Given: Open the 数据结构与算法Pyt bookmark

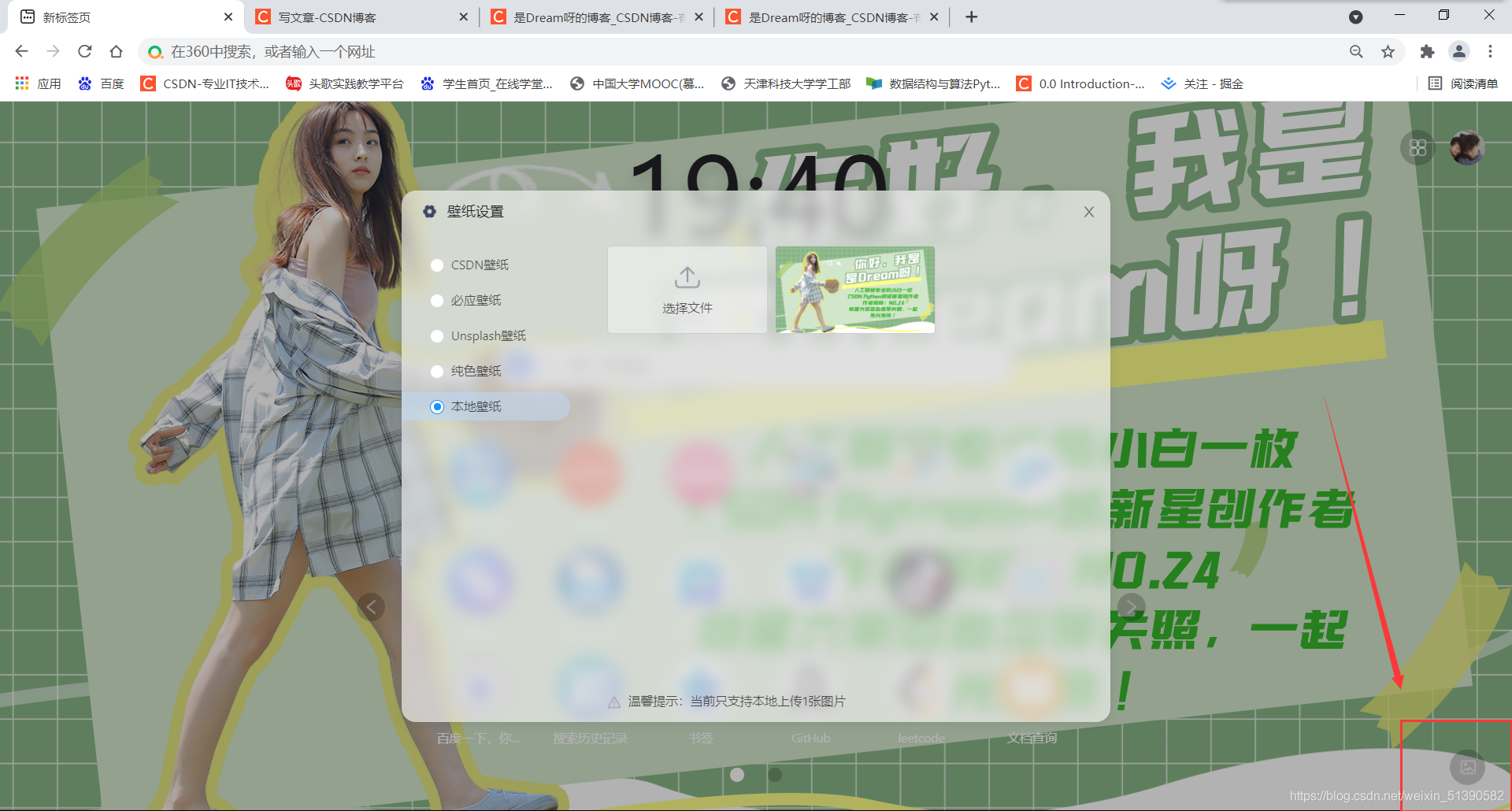Looking at the screenshot, I should 933,83.
